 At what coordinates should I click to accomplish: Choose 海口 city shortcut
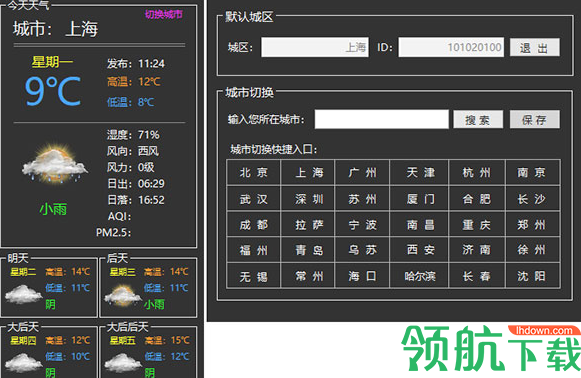click(x=362, y=276)
